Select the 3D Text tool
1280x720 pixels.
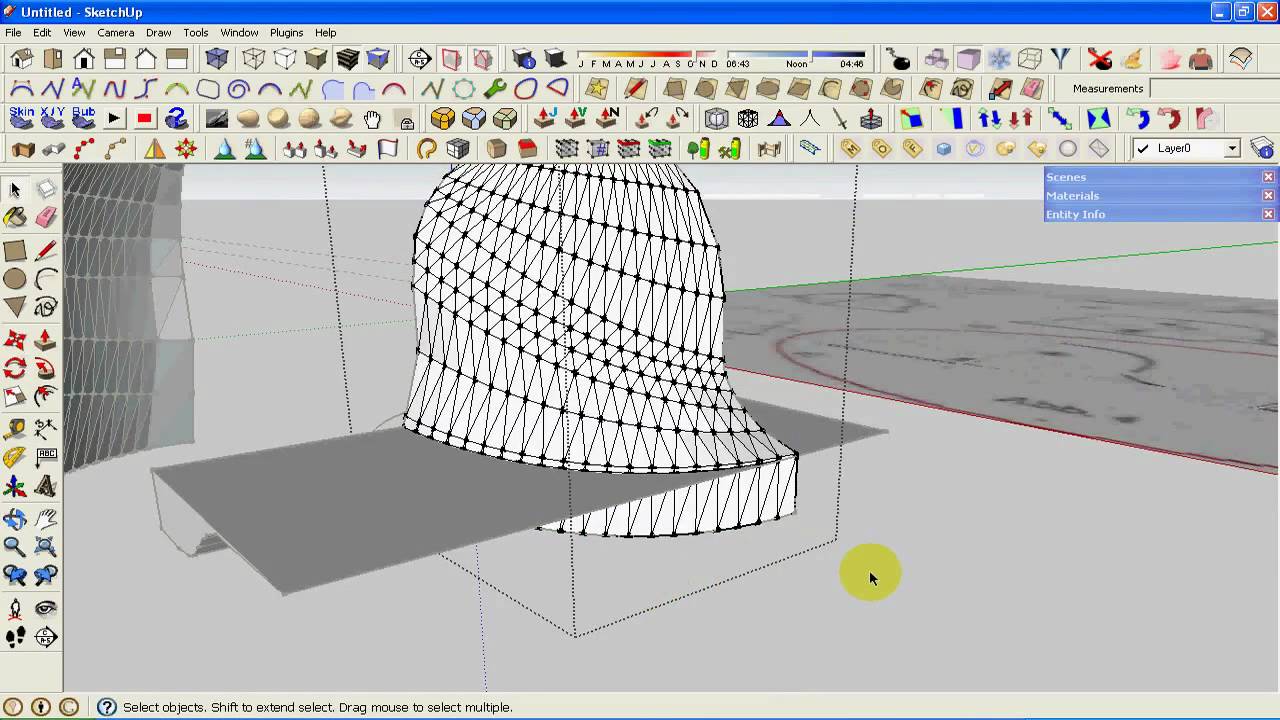(46, 487)
